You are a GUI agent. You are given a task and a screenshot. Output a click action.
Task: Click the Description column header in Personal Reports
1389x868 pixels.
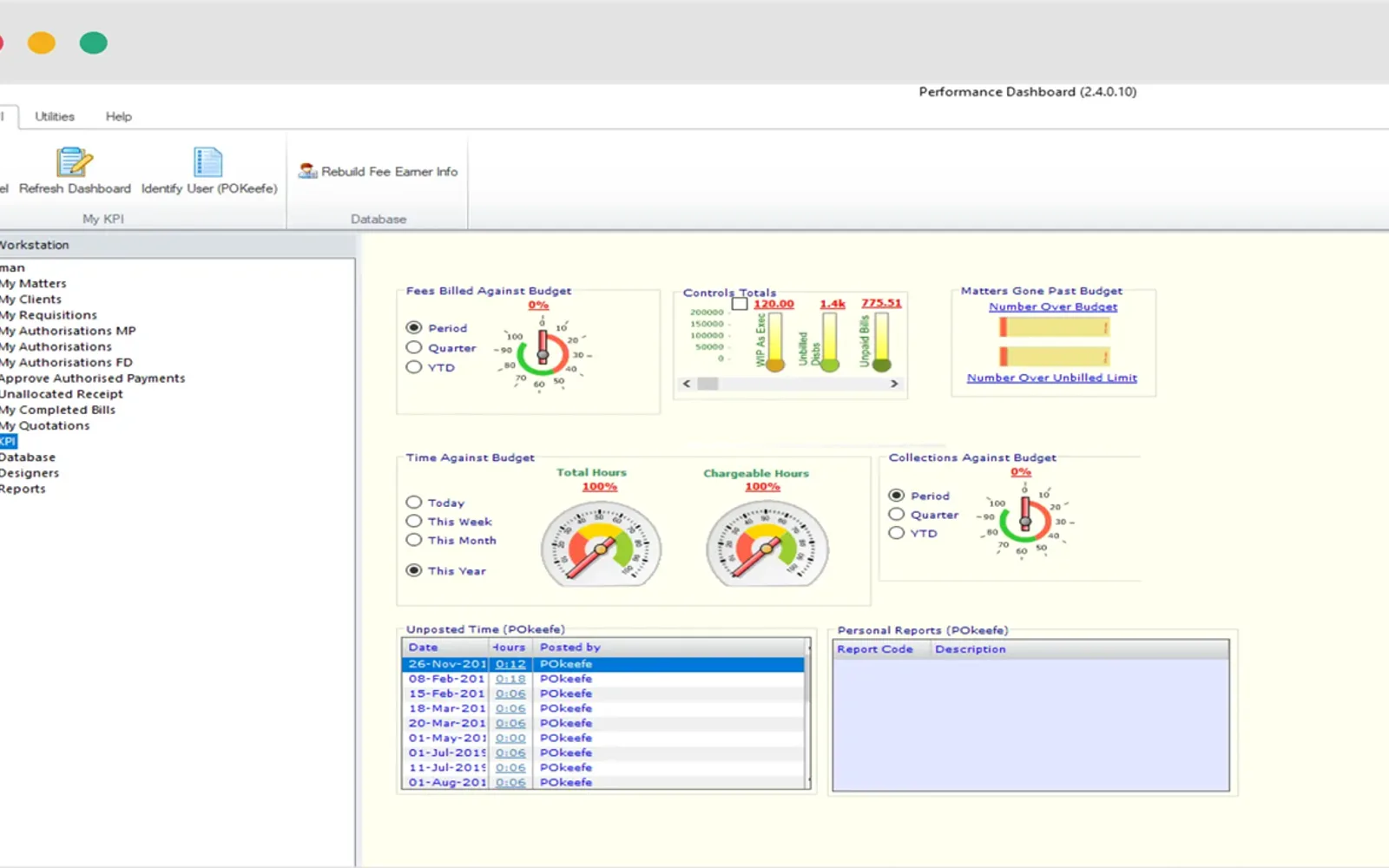[x=1080, y=649]
